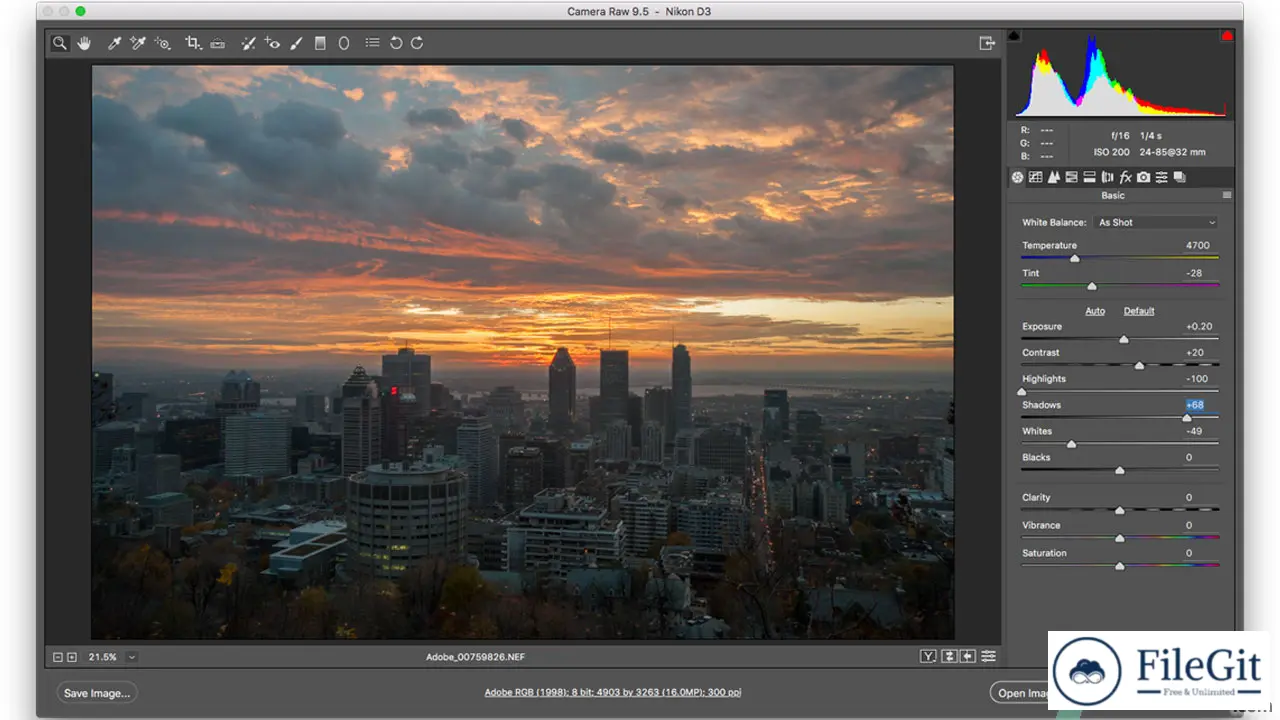
Task: Click the Auto tone link
Action: (1095, 311)
